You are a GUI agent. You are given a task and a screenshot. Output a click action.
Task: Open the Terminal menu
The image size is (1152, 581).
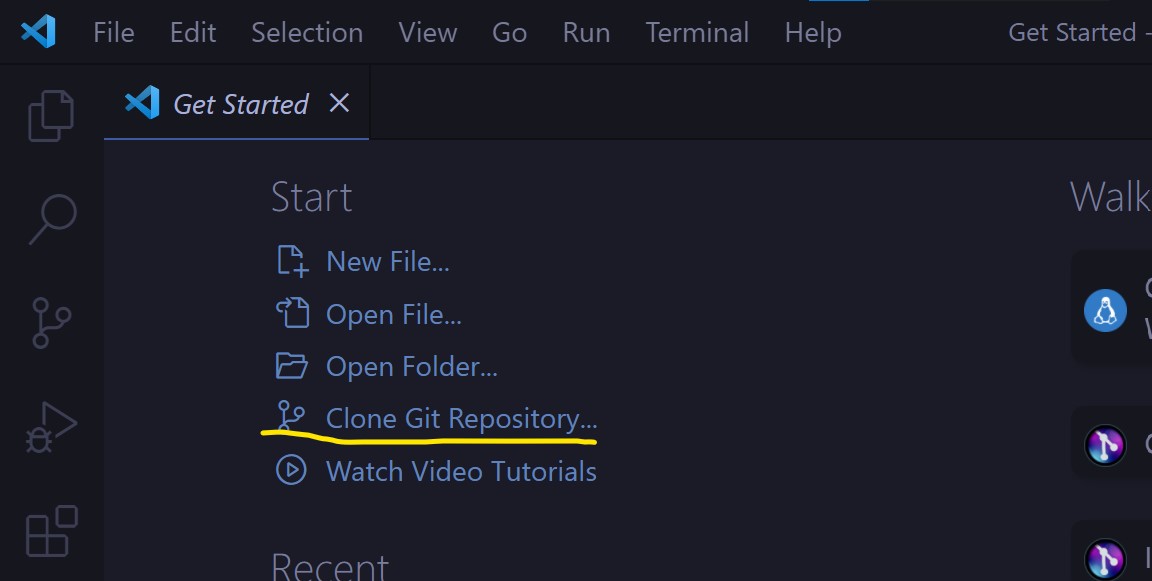pyautogui.click(x=697, y=31)
